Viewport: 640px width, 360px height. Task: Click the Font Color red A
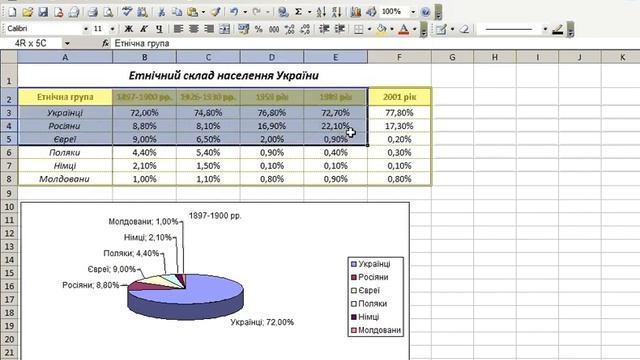[x=404, y=29]
